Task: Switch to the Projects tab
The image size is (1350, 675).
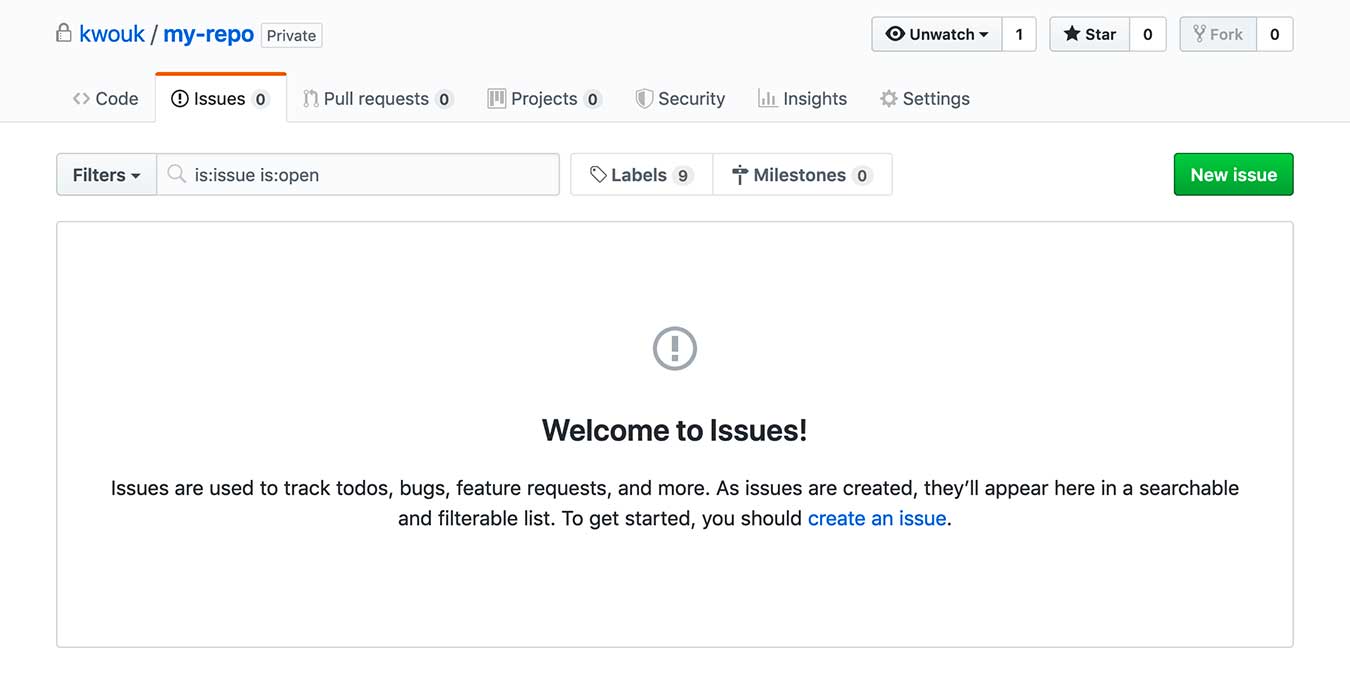Action: coord(544,98)
